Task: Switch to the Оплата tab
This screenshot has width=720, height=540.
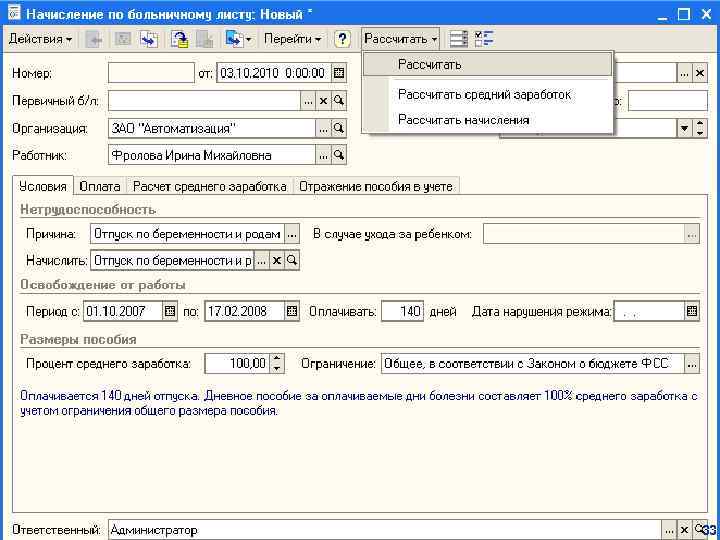Action: click(x=100, y=186)
